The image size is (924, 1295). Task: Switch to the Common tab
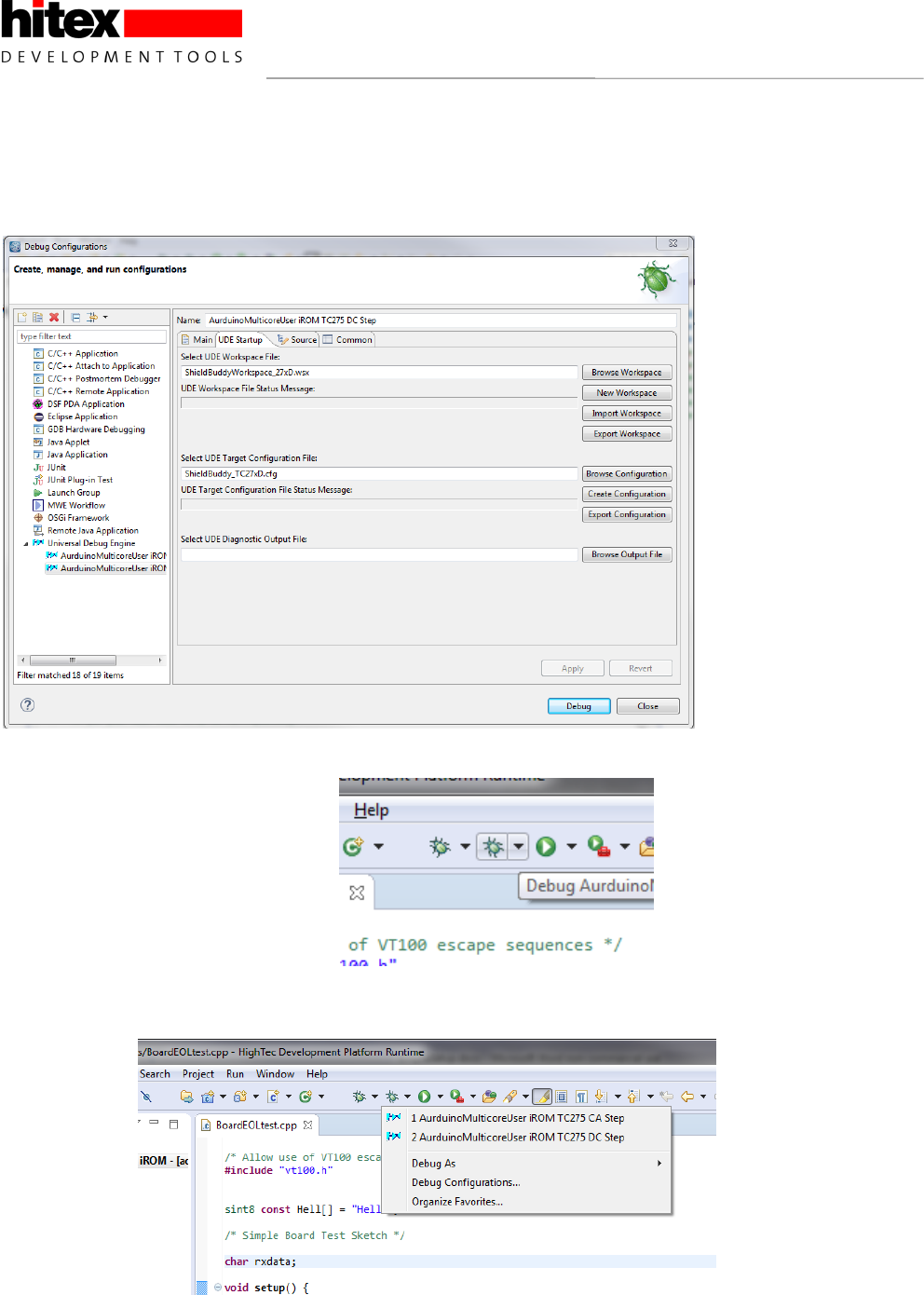coord(347,340)
